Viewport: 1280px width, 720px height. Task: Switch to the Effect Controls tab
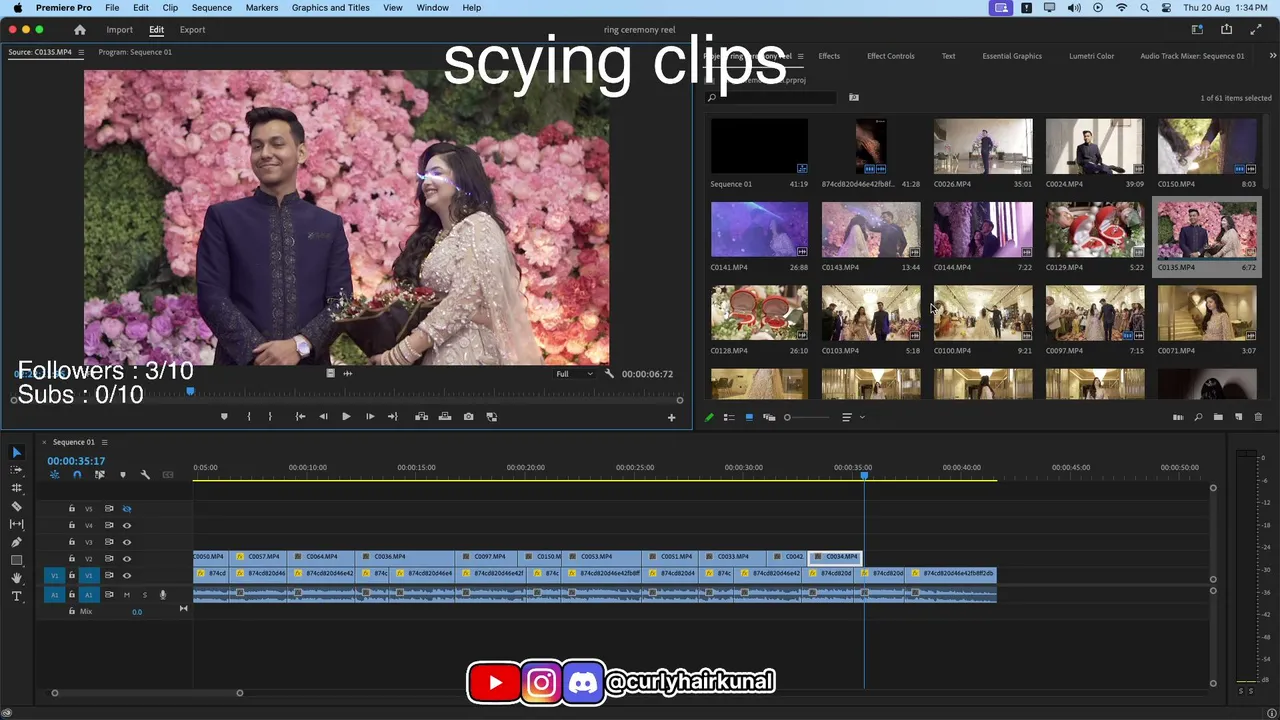point(890,56)
